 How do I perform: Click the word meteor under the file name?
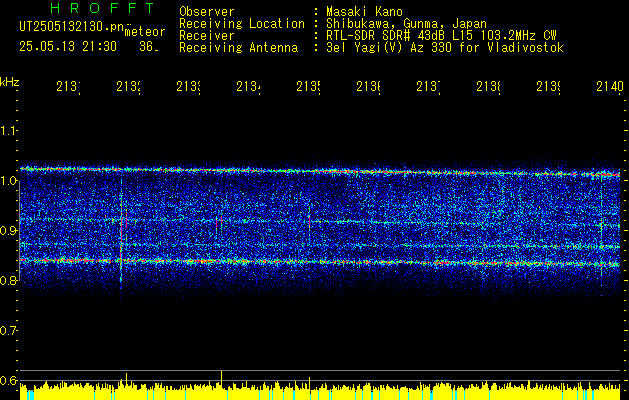(x=145, y=32)
